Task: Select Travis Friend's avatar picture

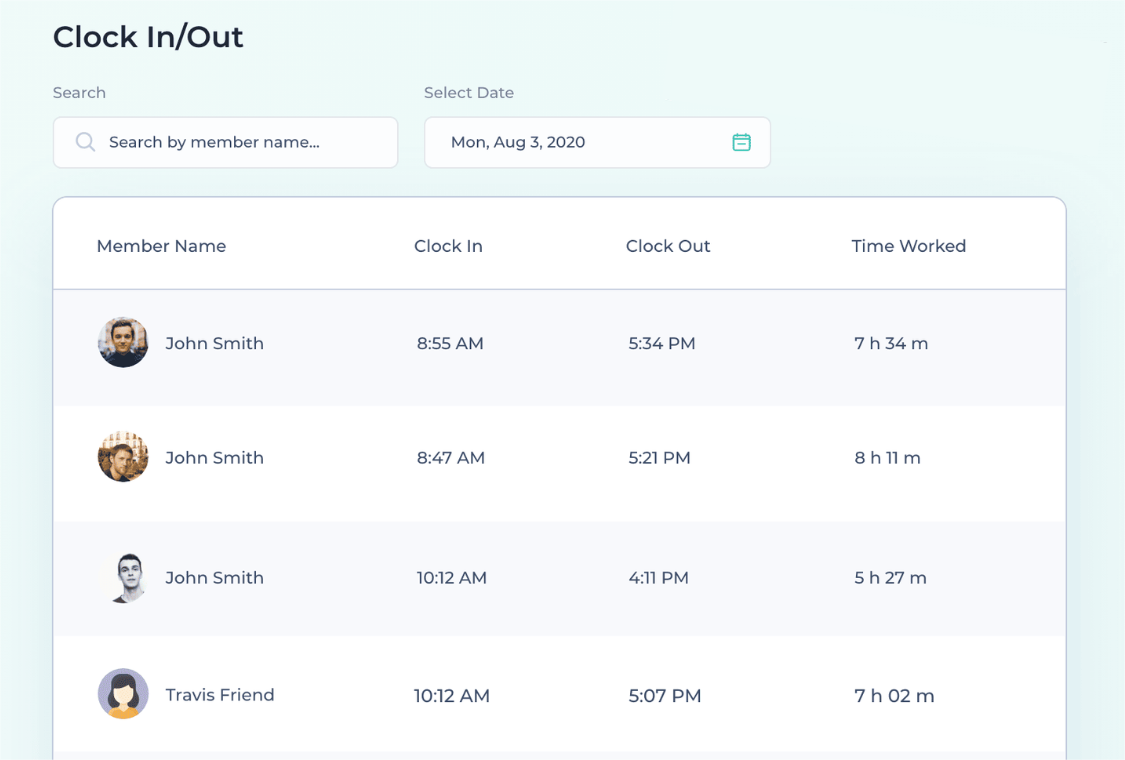Action: (123, 694)
